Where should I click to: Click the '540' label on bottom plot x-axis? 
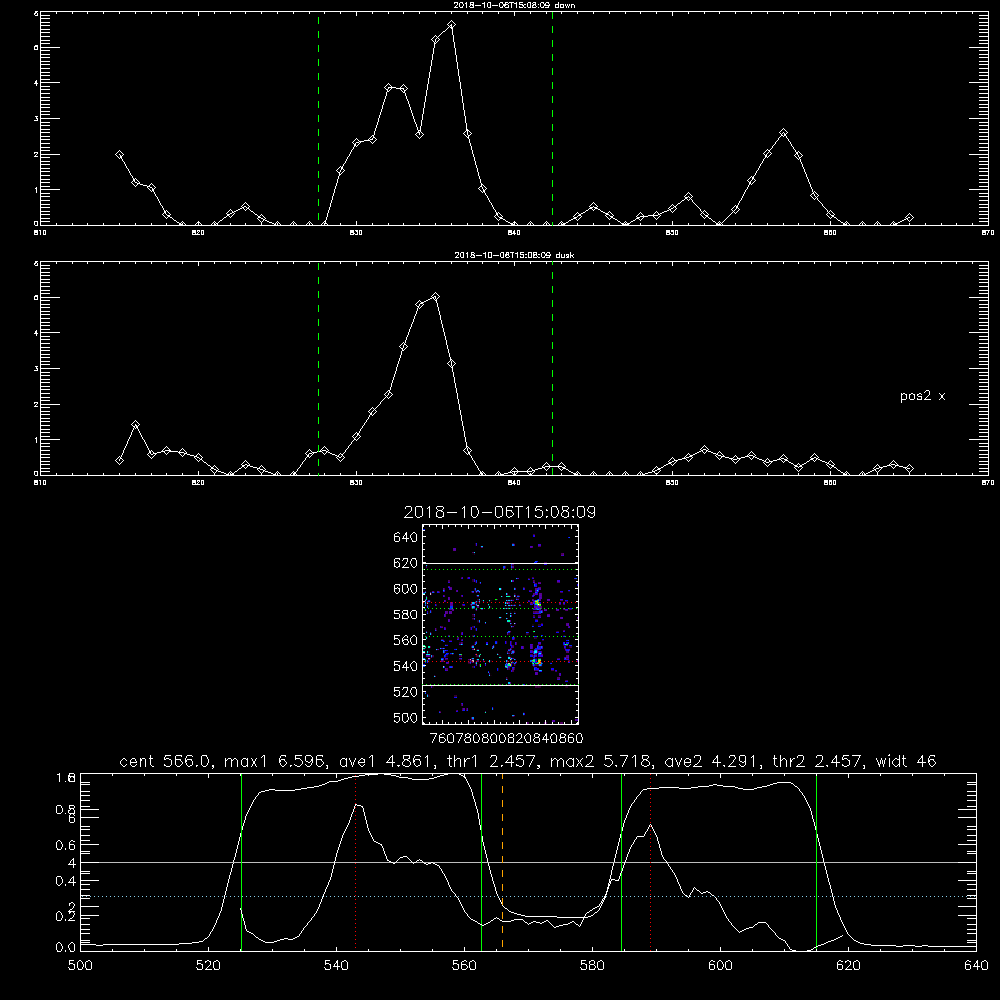(x=336, y=966)
